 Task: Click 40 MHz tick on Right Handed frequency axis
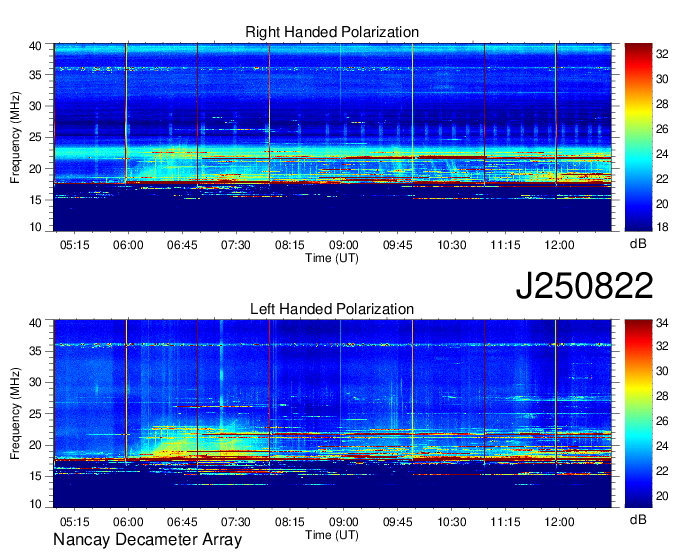[x=36, y=46]
